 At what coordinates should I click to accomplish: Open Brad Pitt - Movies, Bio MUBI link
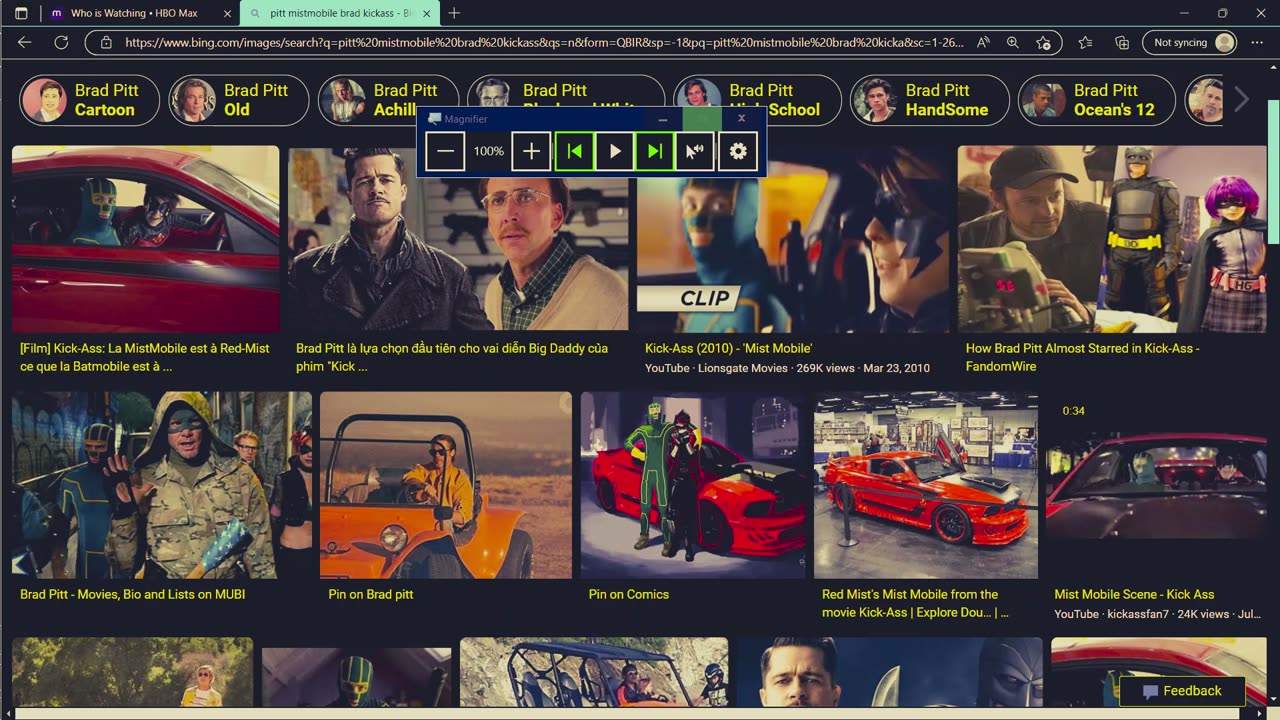click(133, 594)
